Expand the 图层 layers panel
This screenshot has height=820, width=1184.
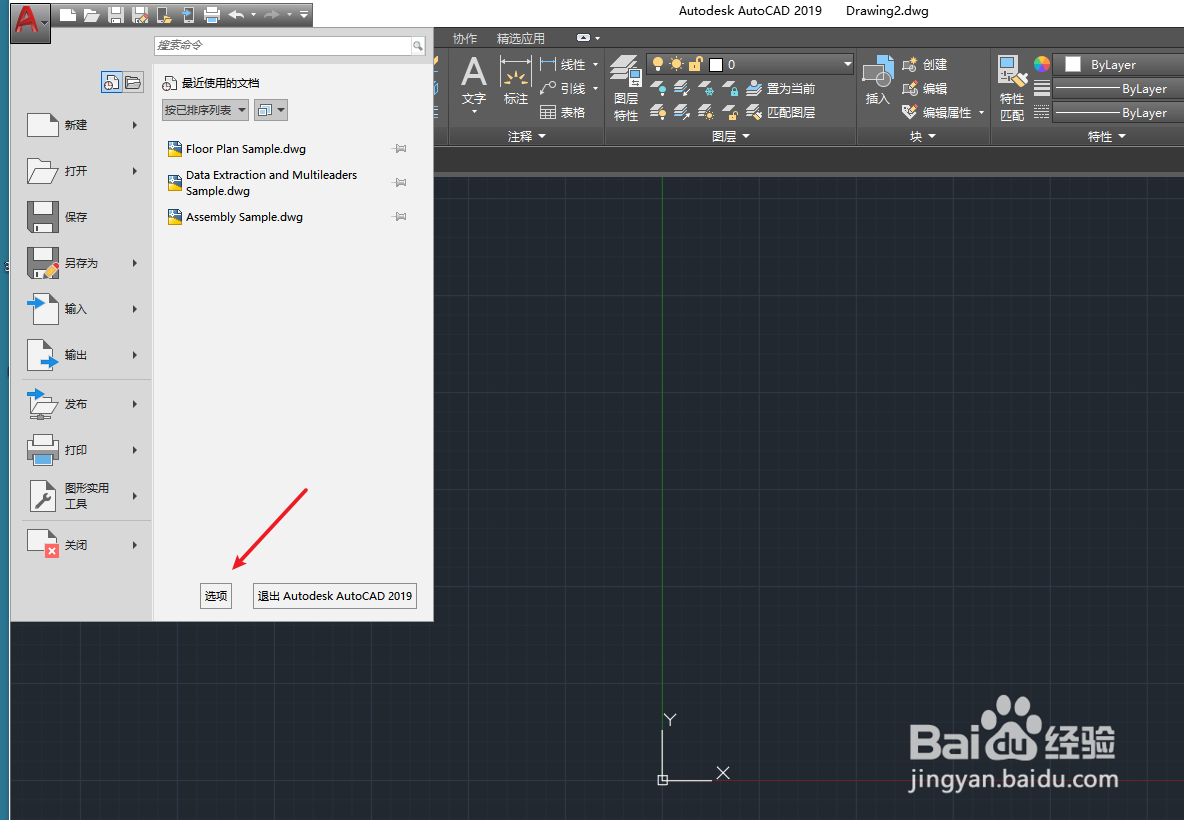click(731, 136)
